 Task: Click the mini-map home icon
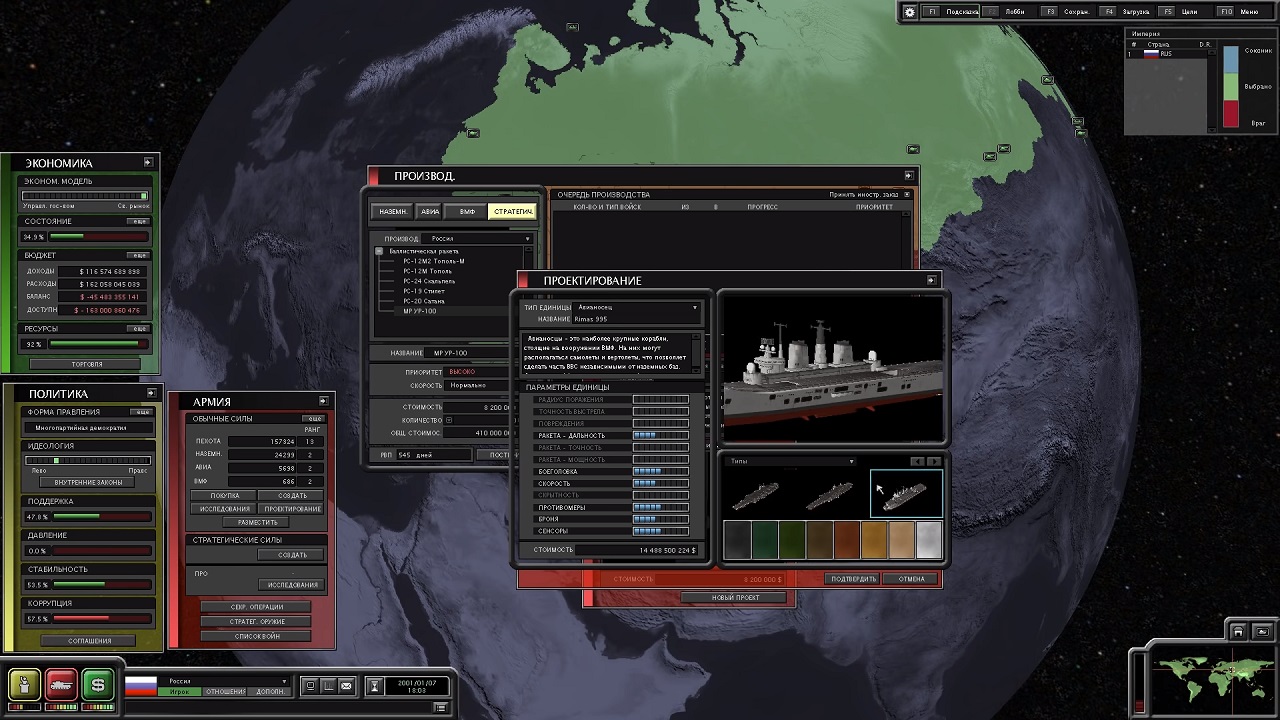[x=1238, y=632]
